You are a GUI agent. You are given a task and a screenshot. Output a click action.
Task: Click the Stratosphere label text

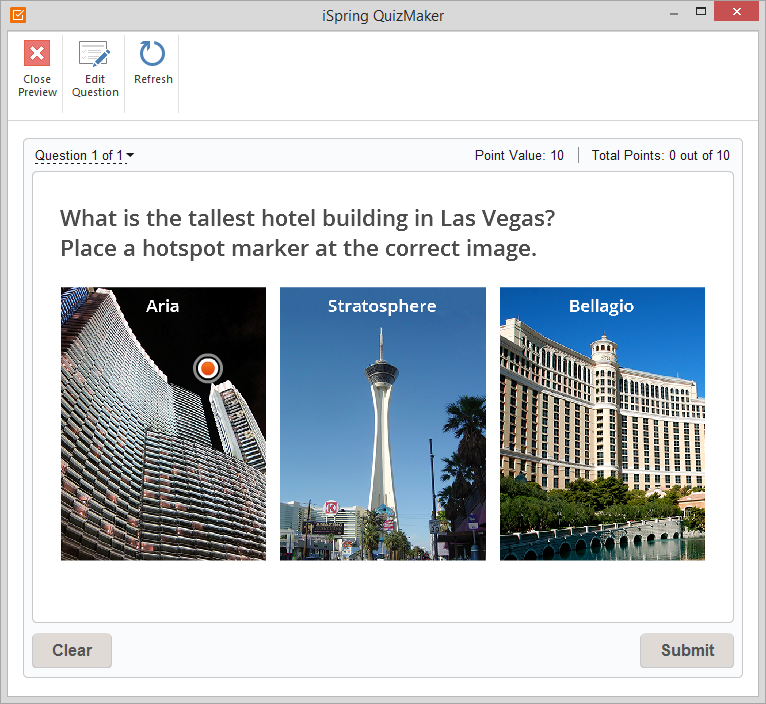point(382,306)
